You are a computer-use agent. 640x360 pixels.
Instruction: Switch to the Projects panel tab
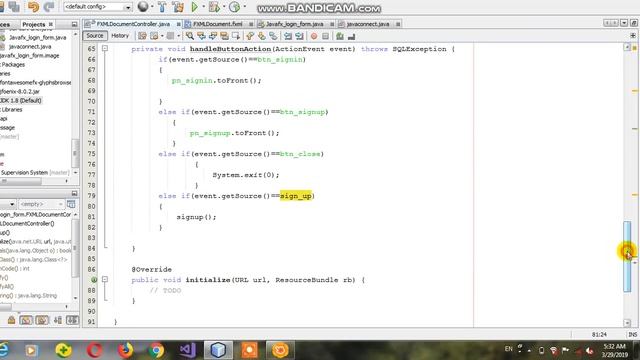[33, 24]
